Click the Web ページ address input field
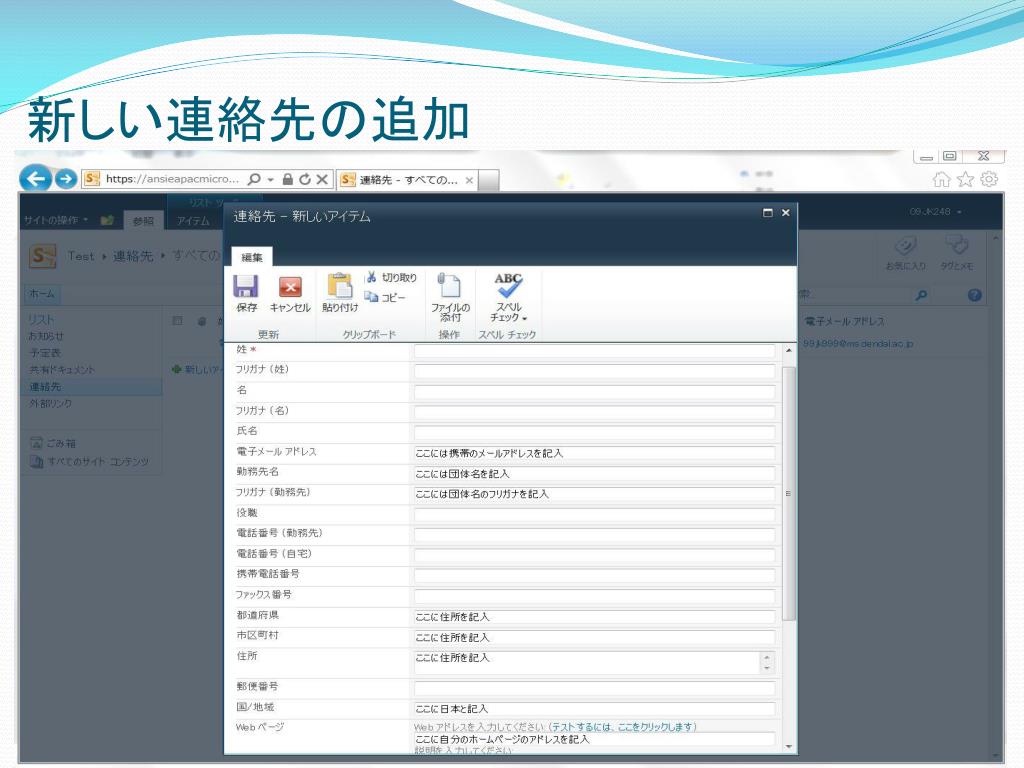1024x768 pixels. (594, 739)
